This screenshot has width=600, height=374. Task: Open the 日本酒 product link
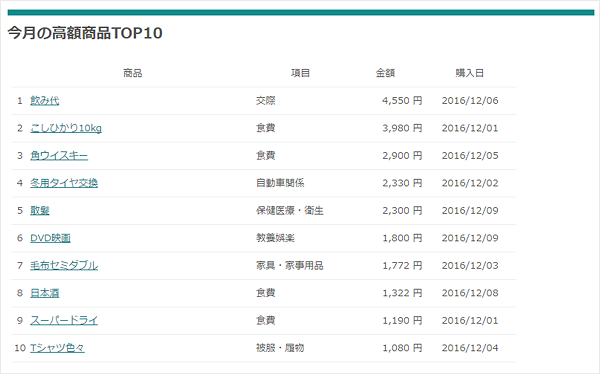coord(45,293)
